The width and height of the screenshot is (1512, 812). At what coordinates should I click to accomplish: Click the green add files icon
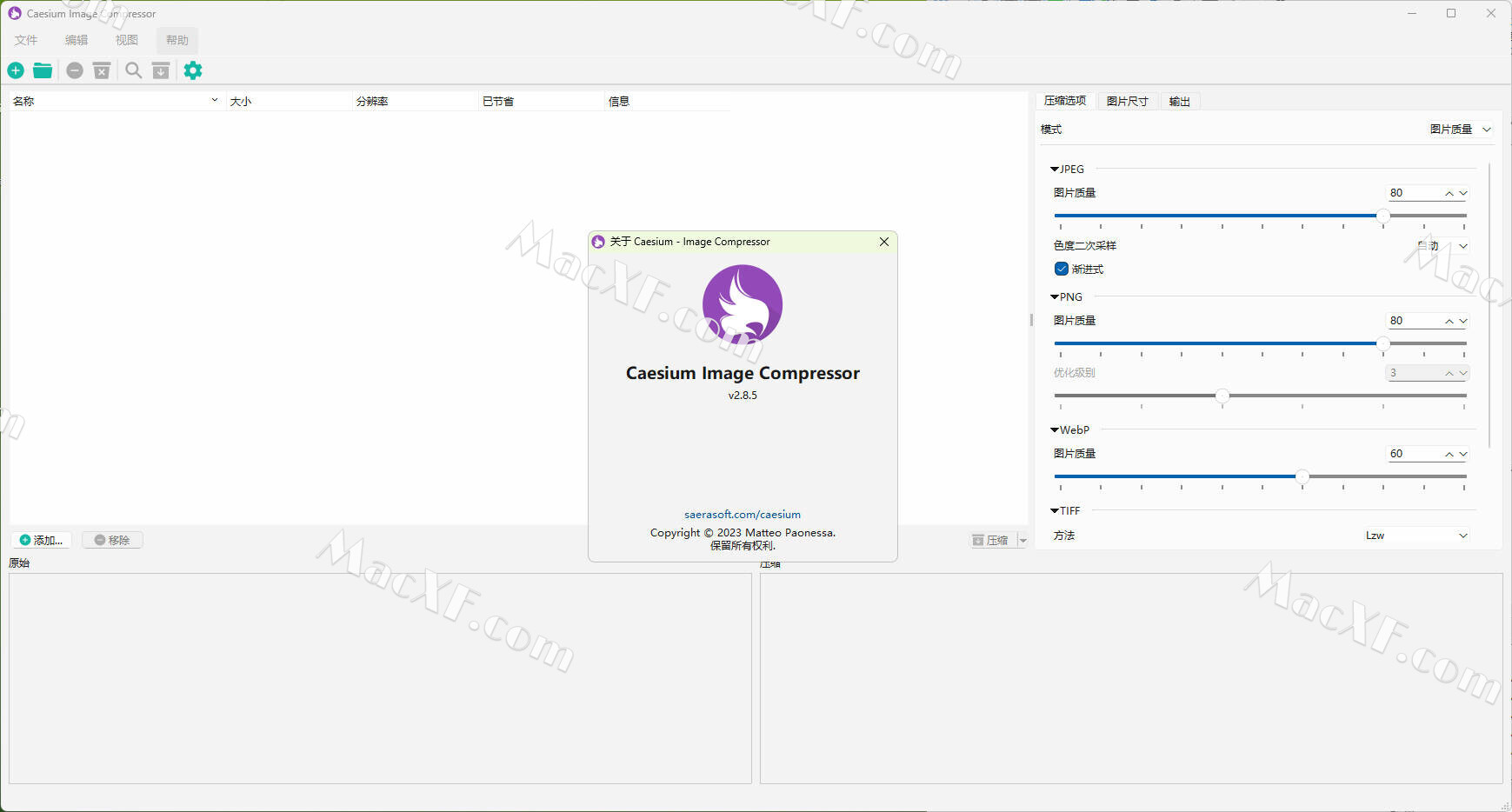click(16, 70)
